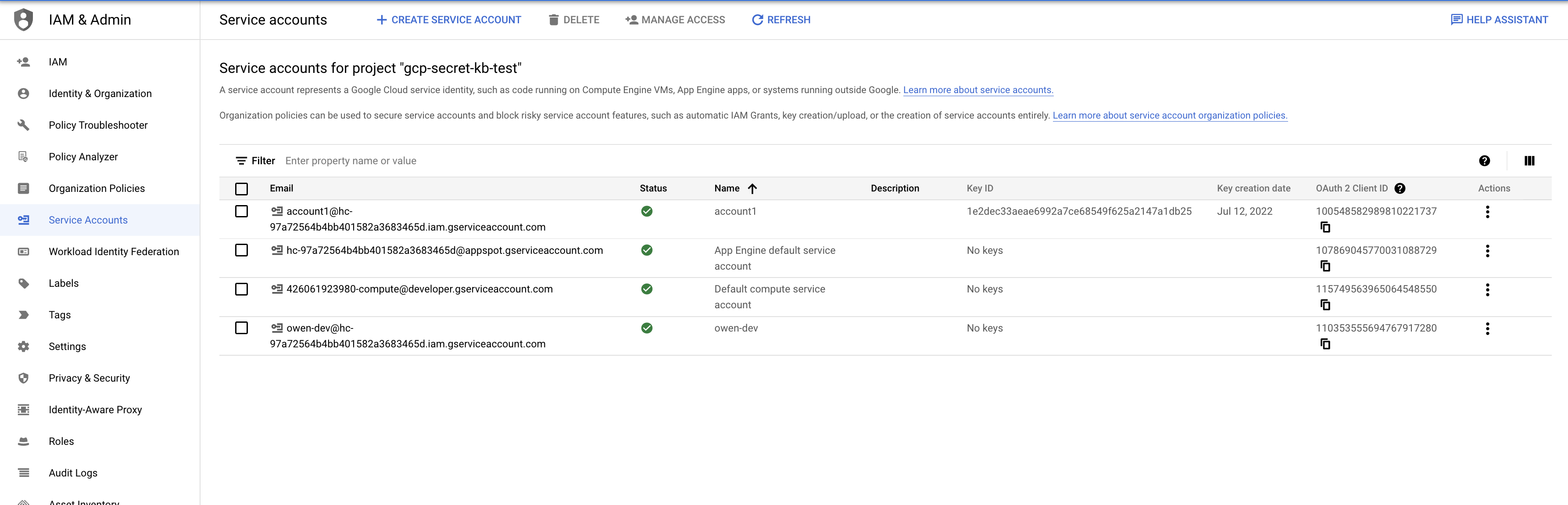Expand actions menu for App Engine account

[x=1487, y=251]
